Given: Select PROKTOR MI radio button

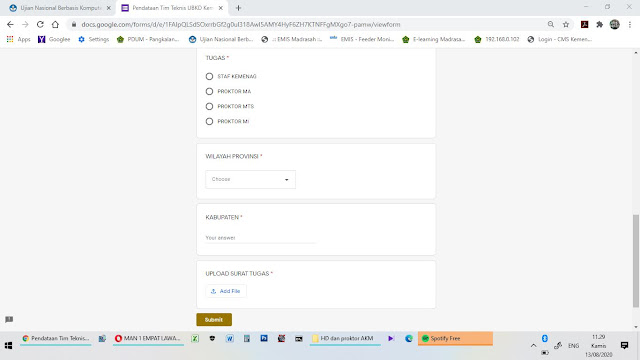Looking at the screenshot, I should [209, 121].
